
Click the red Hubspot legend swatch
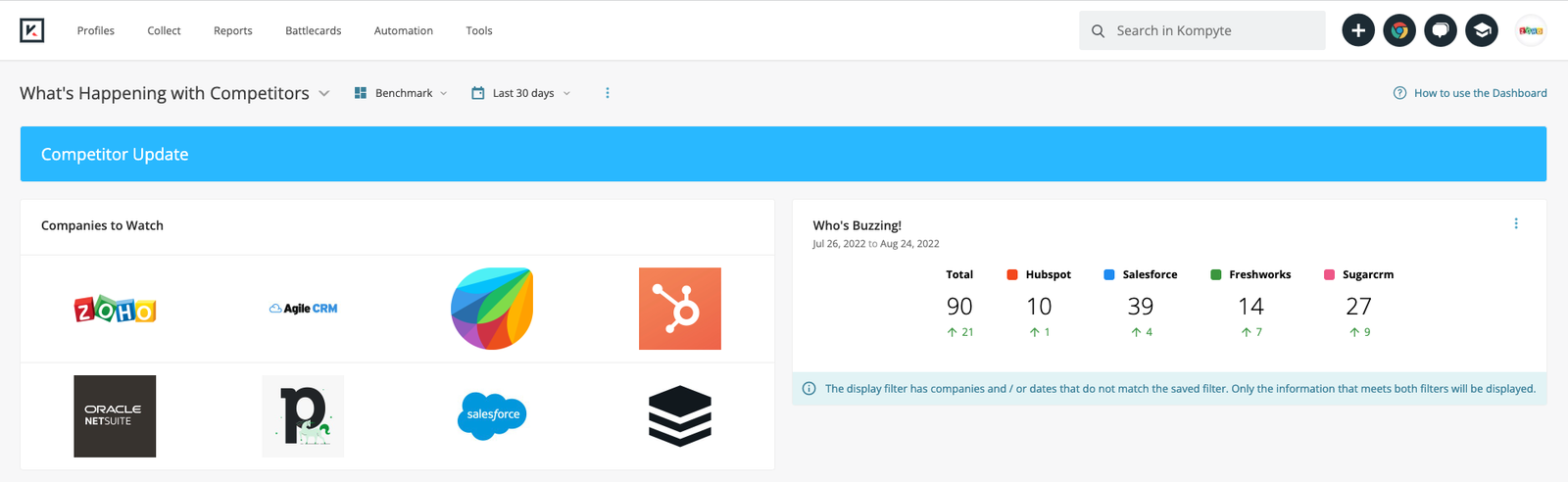(x=1012, y=275)
